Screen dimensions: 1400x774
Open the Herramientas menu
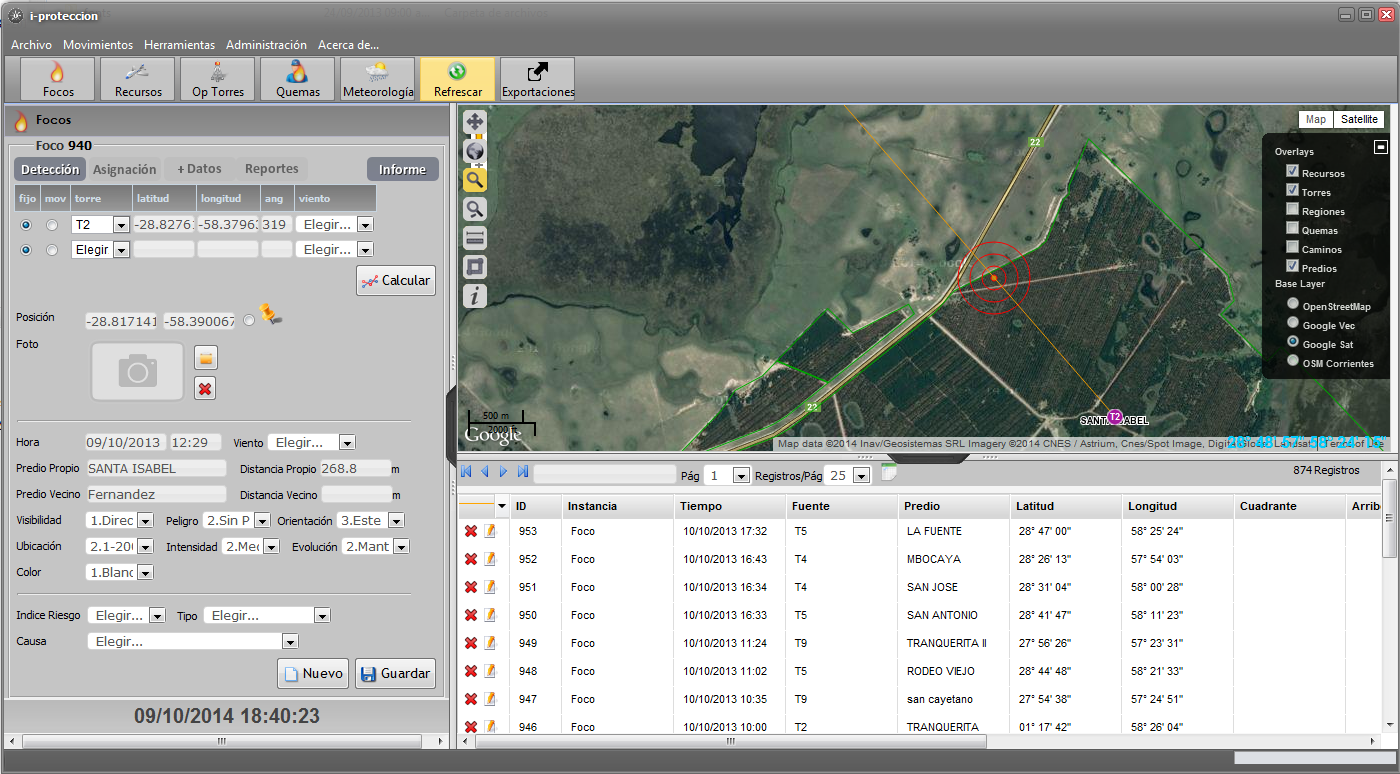click(x=179, y=45)
